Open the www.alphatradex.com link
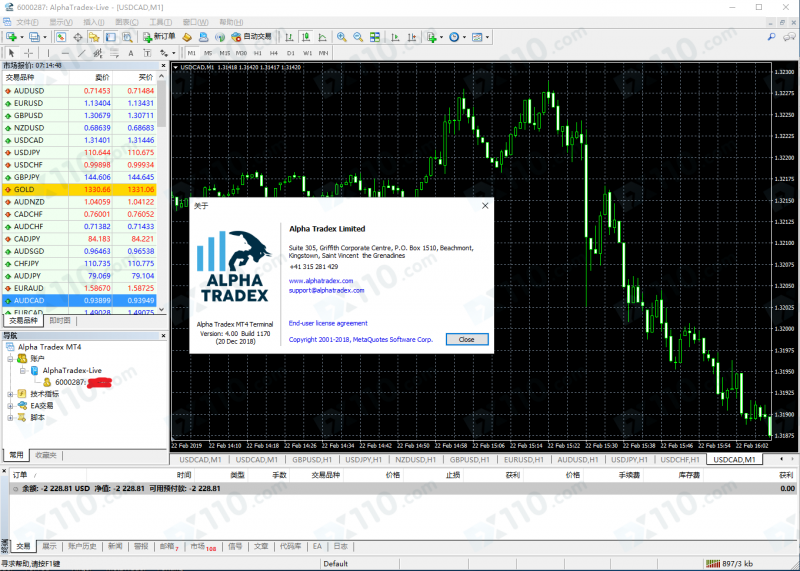800x571 pixels. point(321,281)
